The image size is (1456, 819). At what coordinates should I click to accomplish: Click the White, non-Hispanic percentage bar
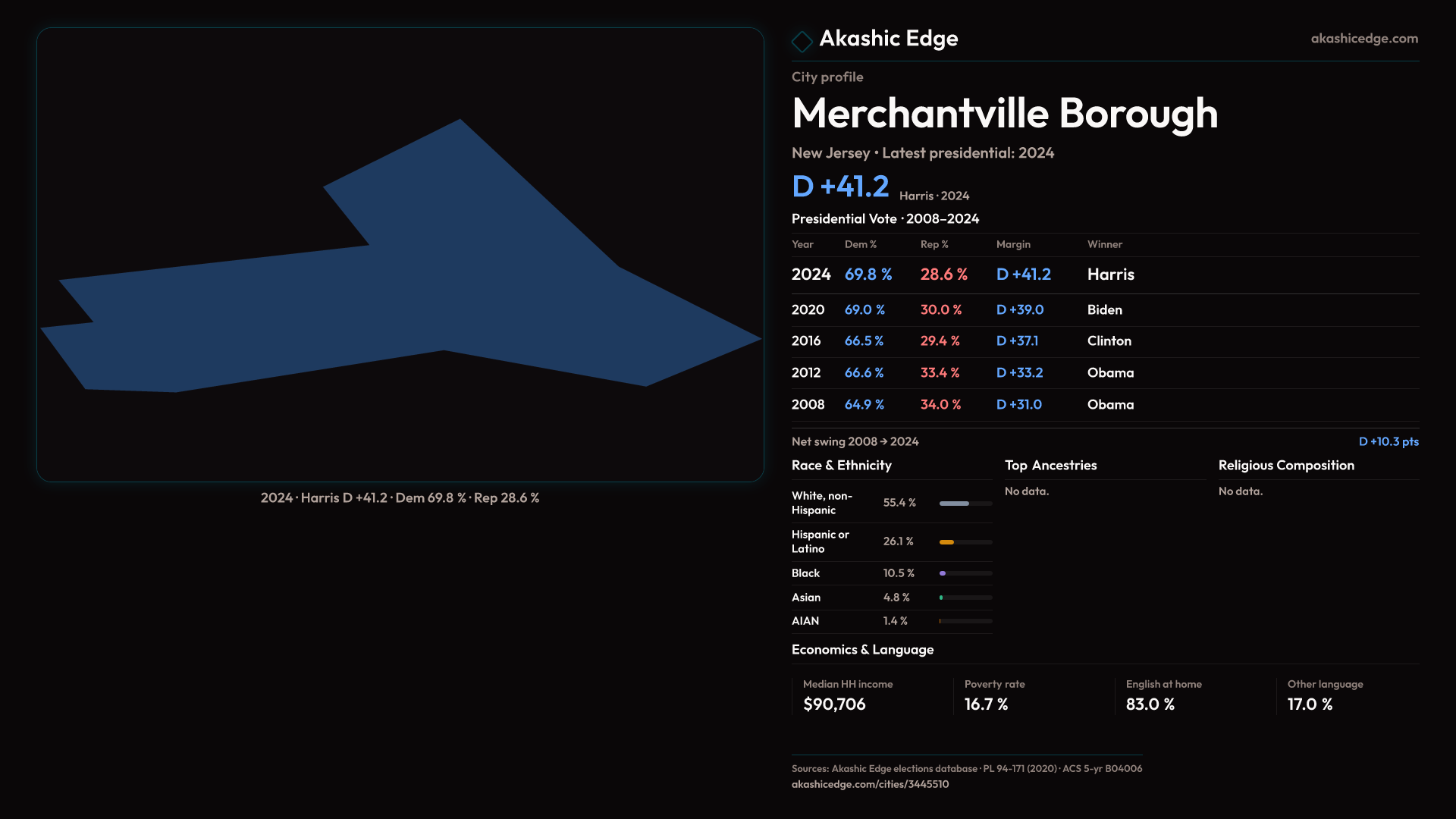pos(955,504)
